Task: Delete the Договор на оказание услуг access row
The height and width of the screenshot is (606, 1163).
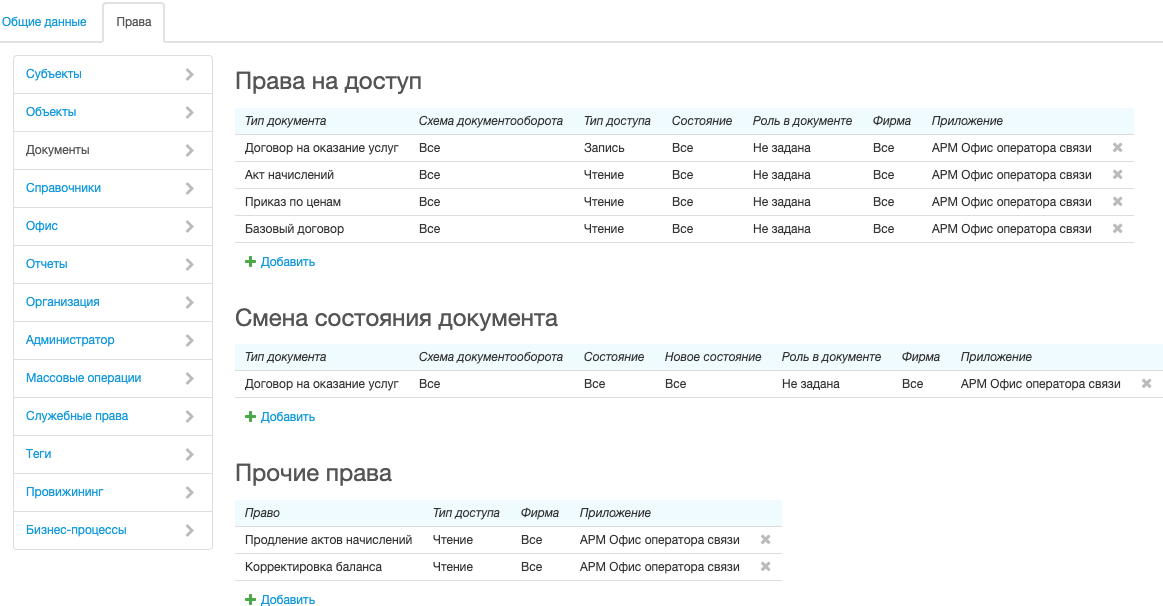Action: pyautogui.click(x=1117, y=148)
